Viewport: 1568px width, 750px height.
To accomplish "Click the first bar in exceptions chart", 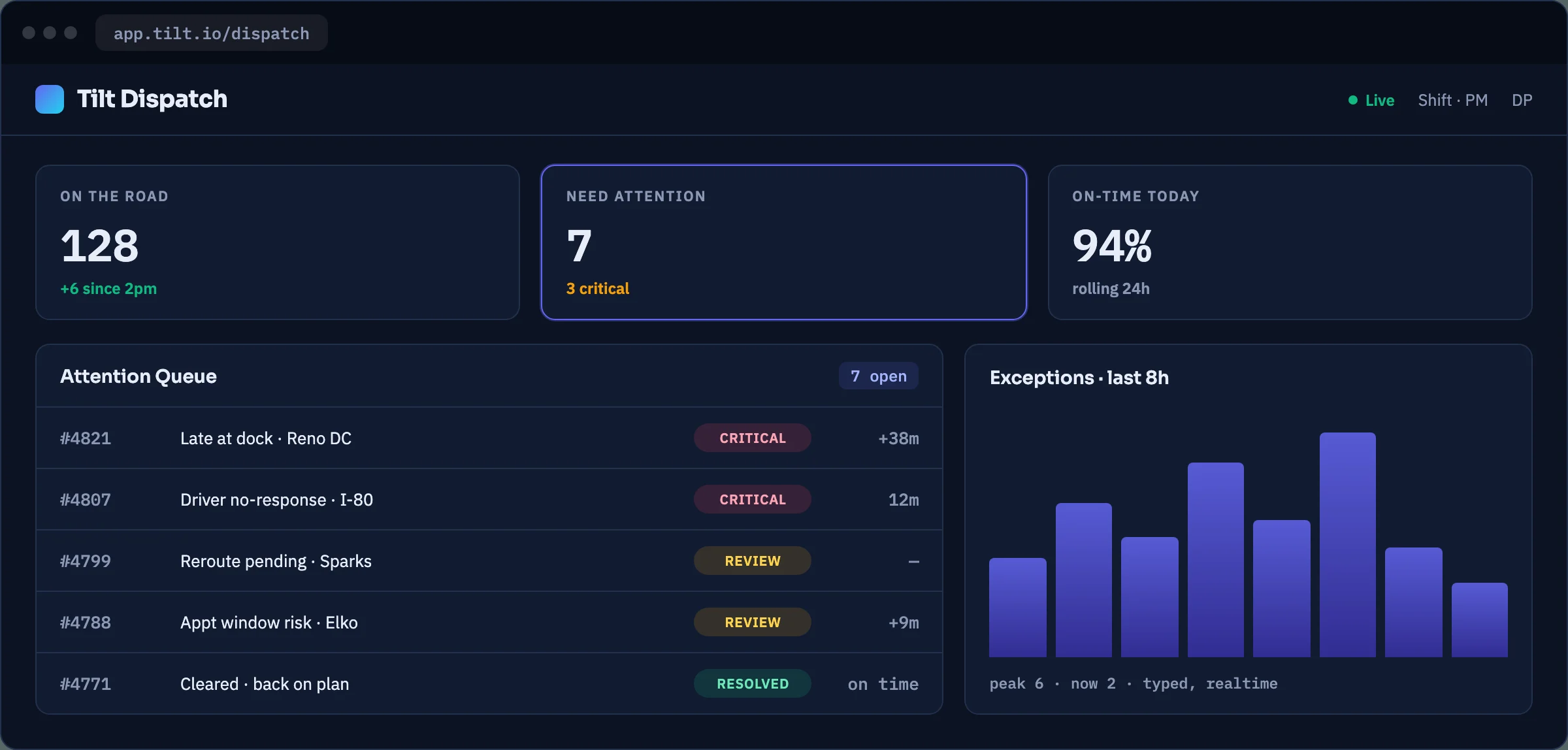I will pyautogui.click(x=1018, y=608).
